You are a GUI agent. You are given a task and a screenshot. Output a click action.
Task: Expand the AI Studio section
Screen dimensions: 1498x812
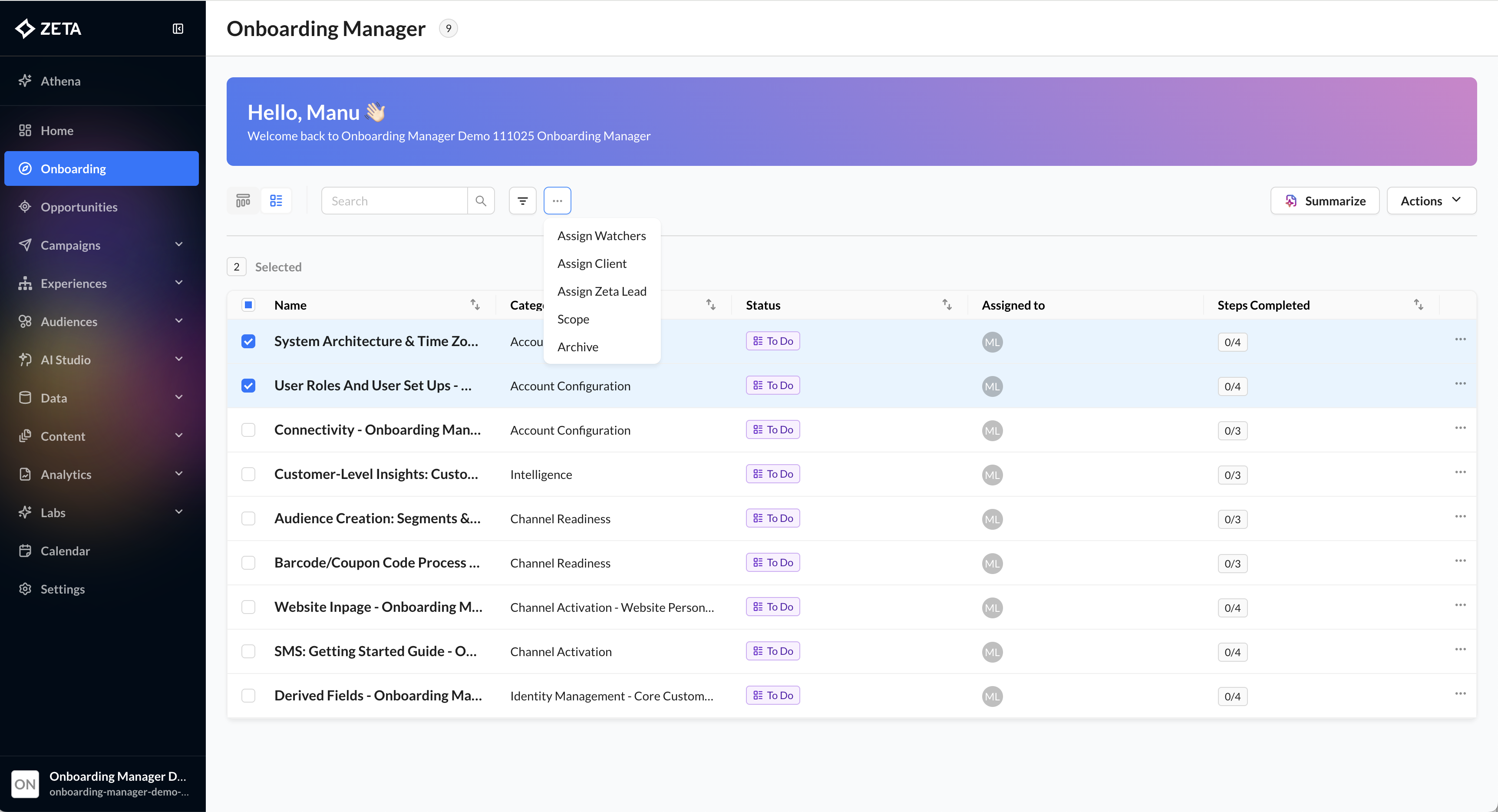pyautogui.click(x=178, y=360)
